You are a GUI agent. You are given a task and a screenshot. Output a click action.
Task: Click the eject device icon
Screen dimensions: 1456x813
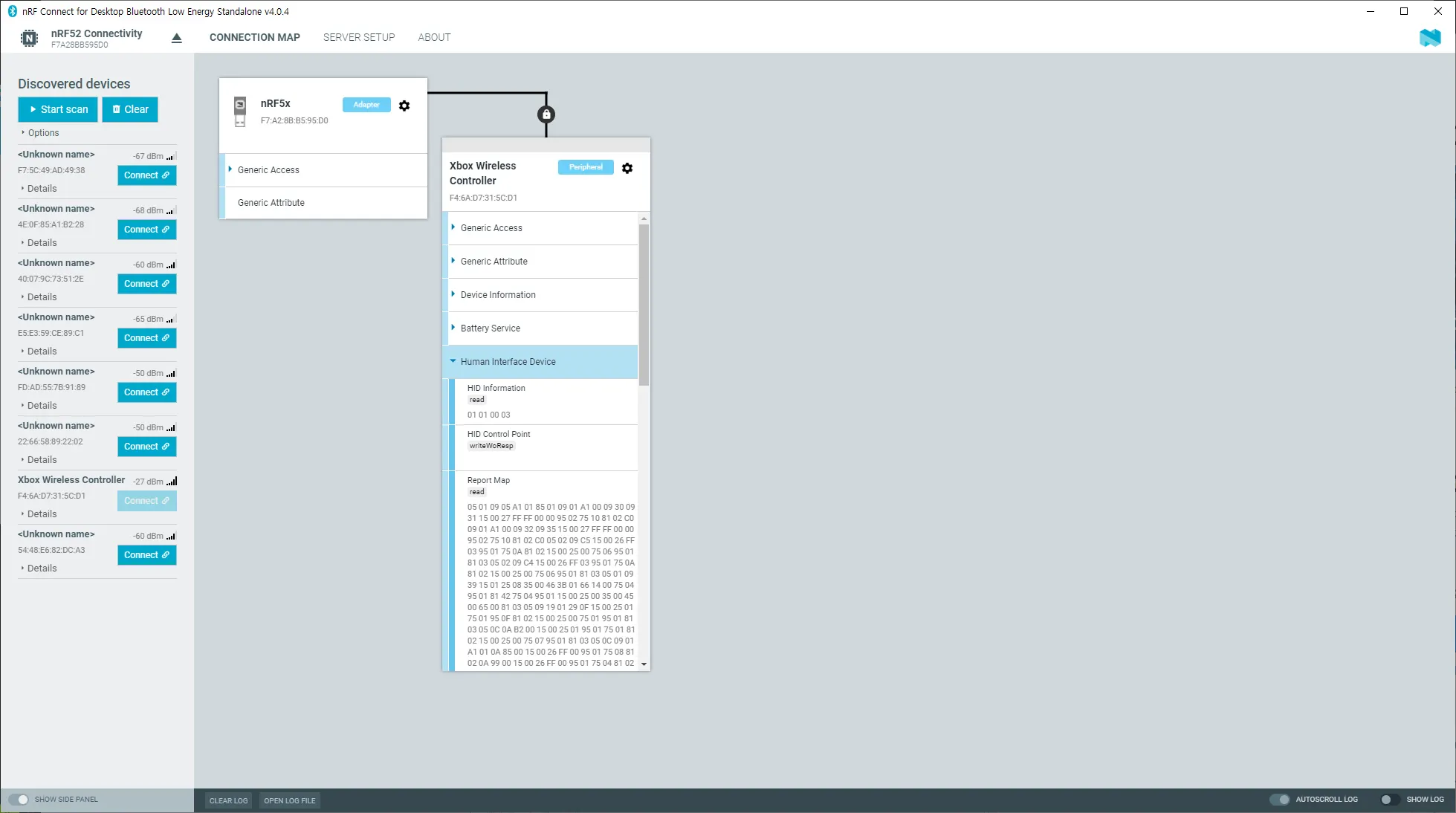pos(176,38)
